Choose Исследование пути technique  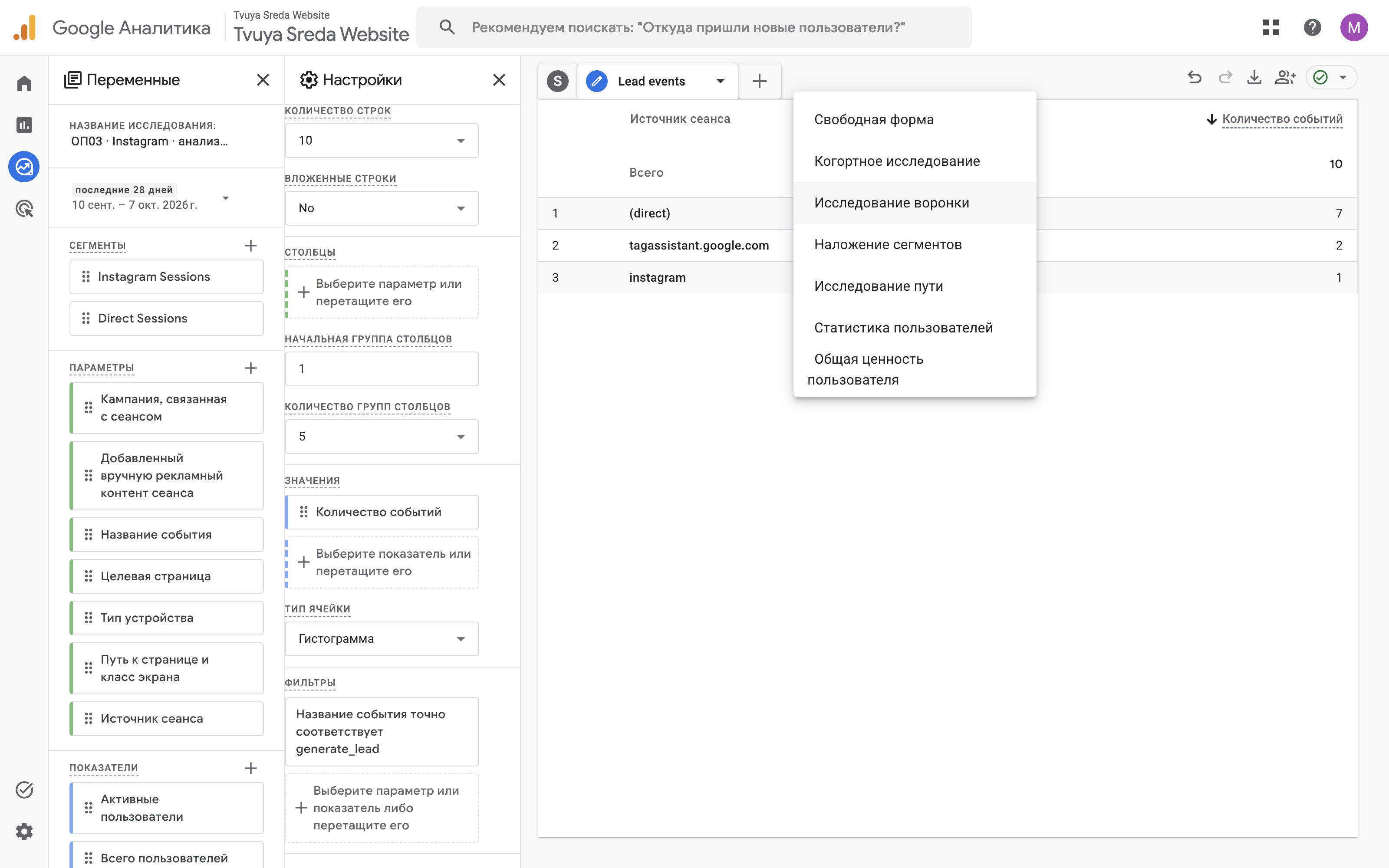tap(914, 286)
